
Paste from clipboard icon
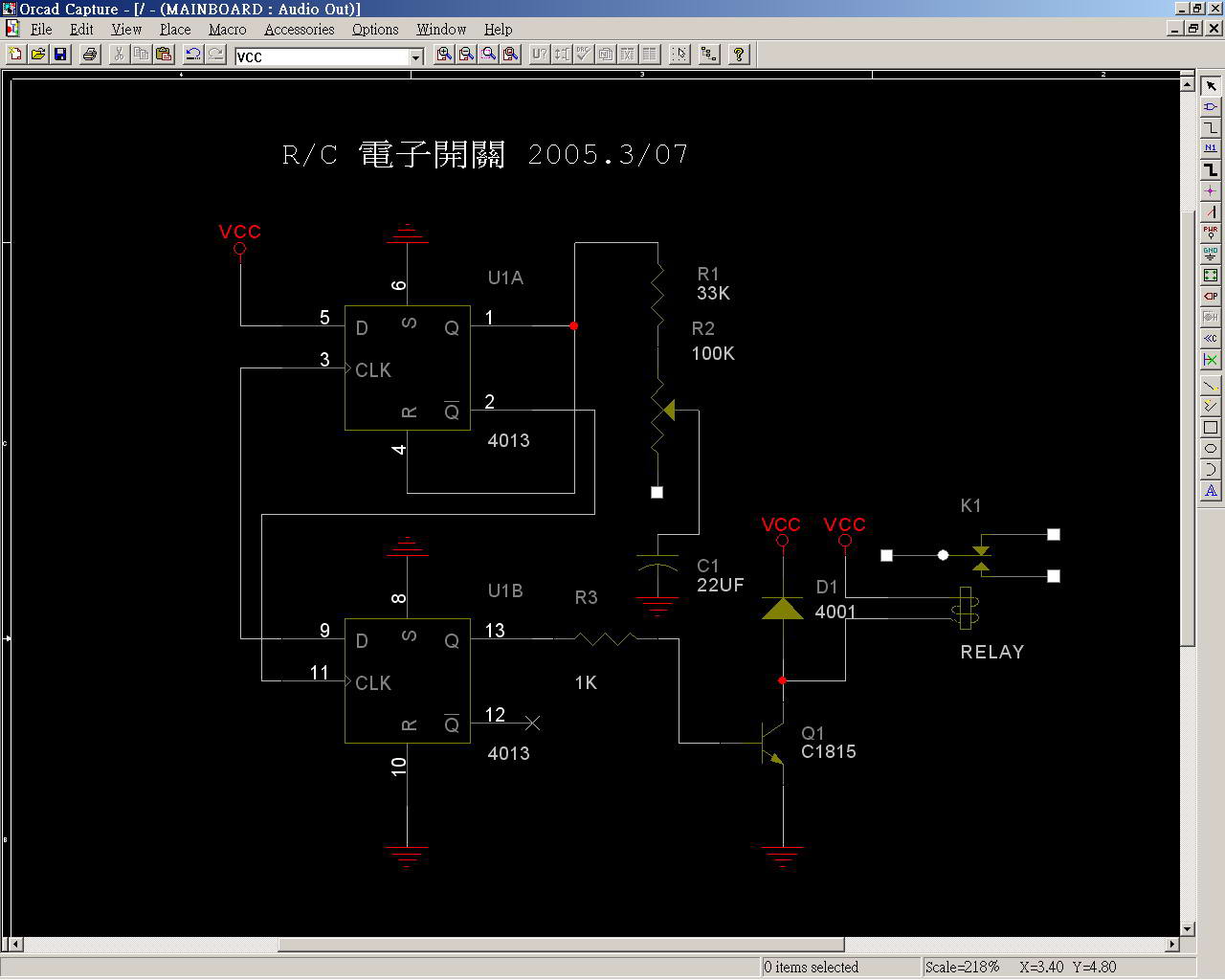tap(164, 55)
